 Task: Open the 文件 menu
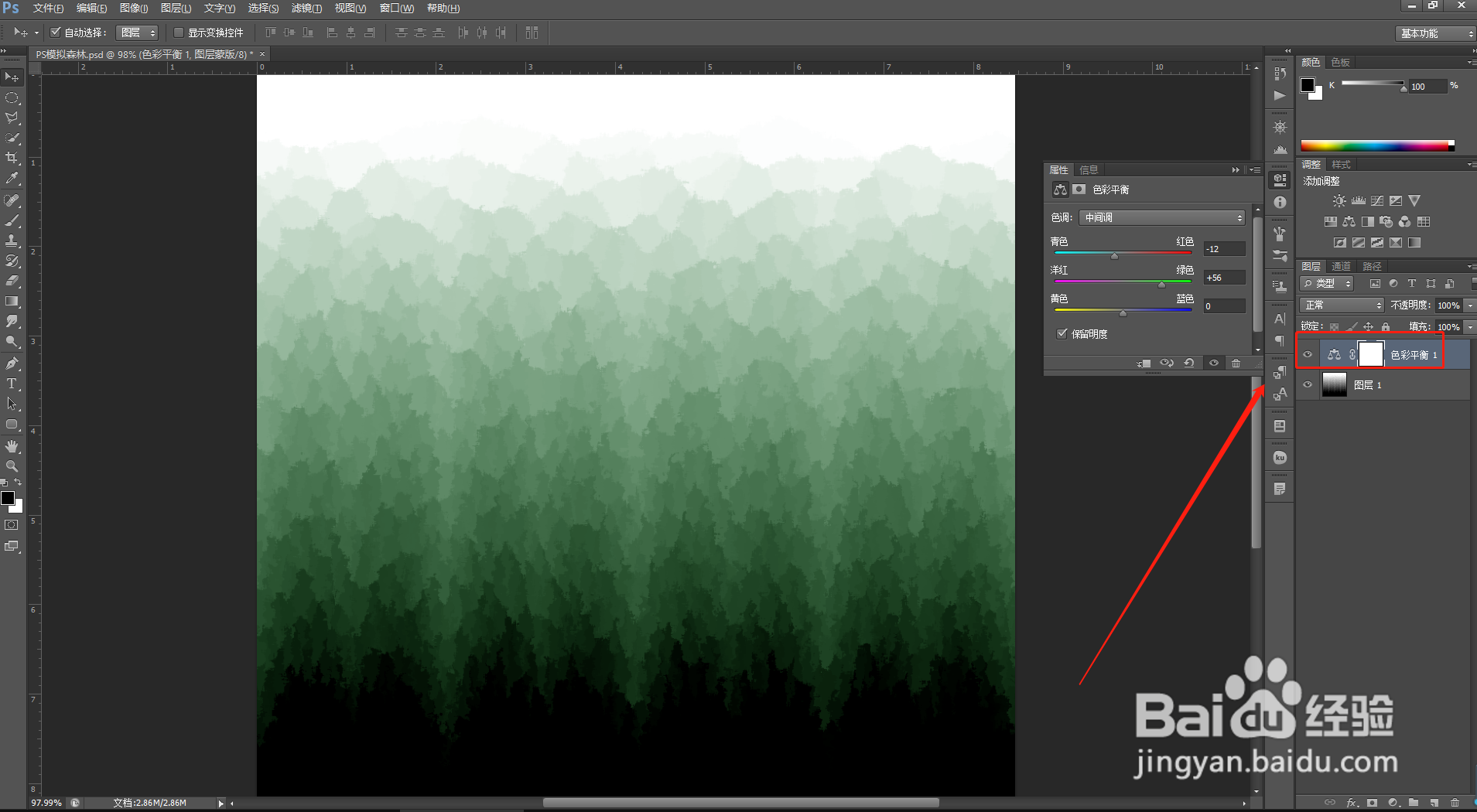pos(48,8)
